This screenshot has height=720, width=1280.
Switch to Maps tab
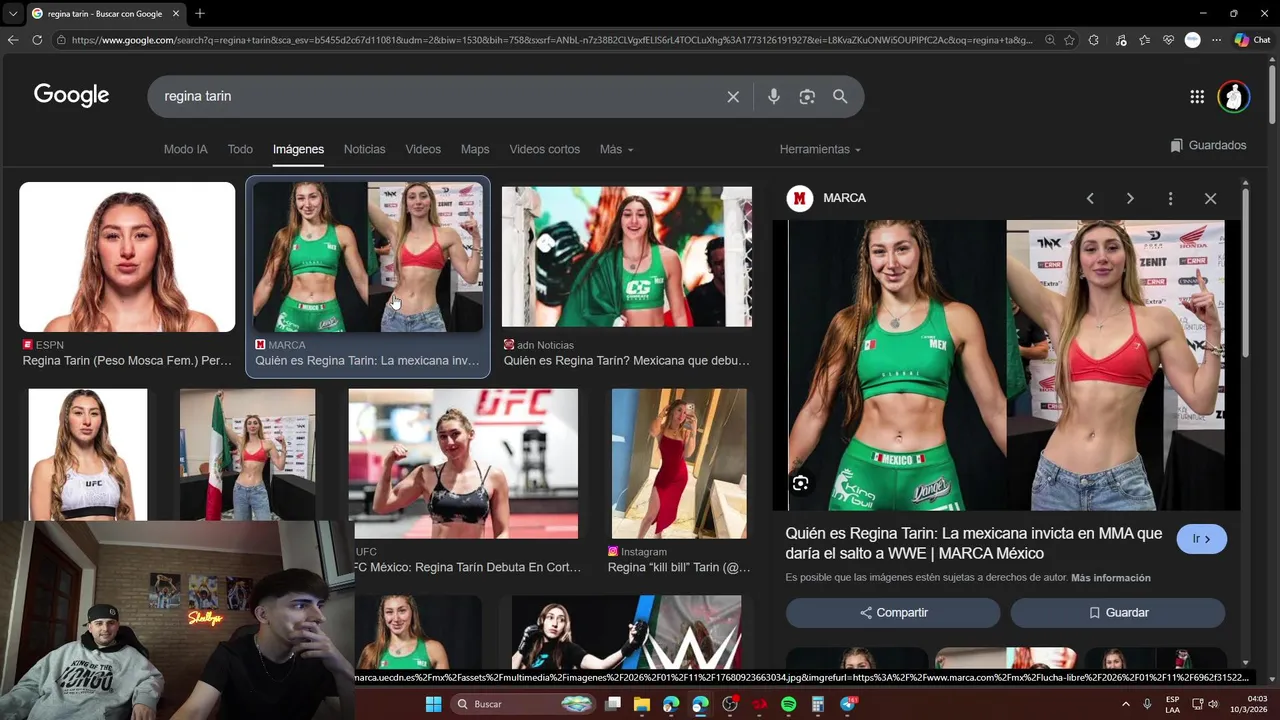click(475, 149)
